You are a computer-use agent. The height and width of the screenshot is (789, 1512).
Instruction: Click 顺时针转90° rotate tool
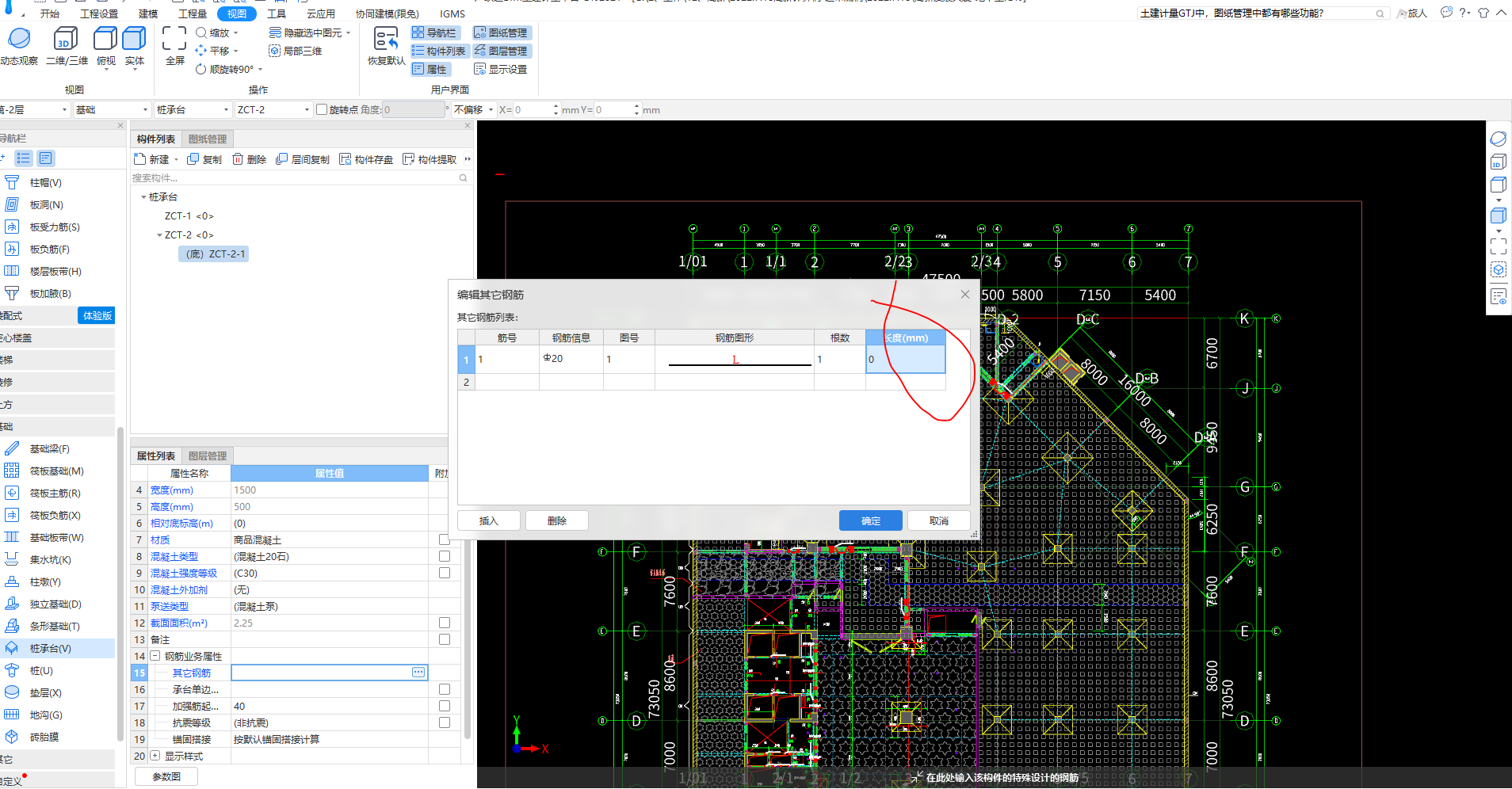click(225, 69)
